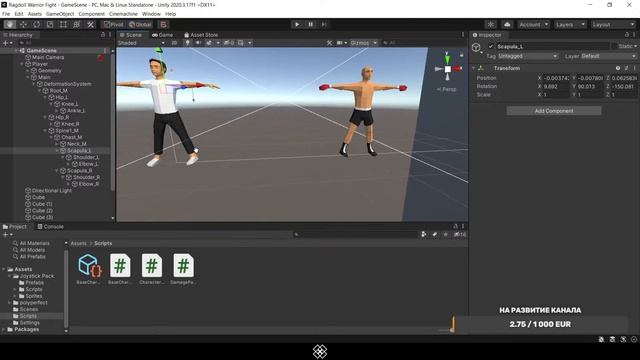Viewport: 640px width, 360px height.
Task: Select Main Camera in Hierarchy
Action: (48, 58)
